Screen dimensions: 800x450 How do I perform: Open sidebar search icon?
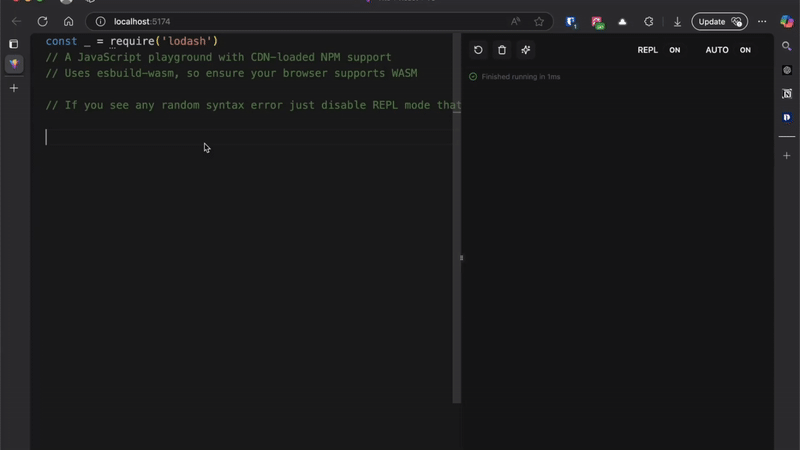(787, 46)
